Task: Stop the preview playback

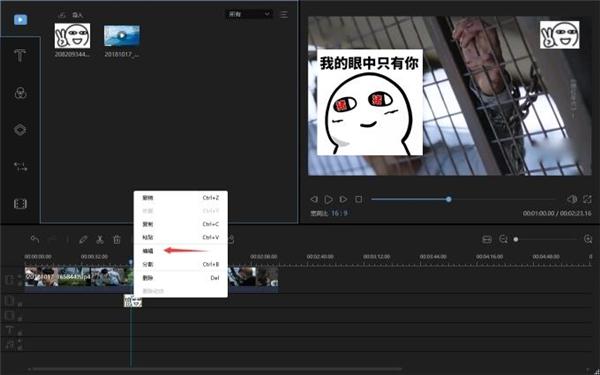Action: click(x=358, y=199)
